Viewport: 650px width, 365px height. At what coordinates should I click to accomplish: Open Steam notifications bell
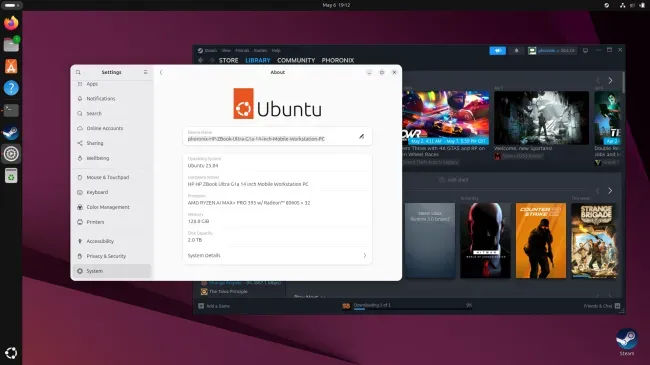click(x=516, y=51)
